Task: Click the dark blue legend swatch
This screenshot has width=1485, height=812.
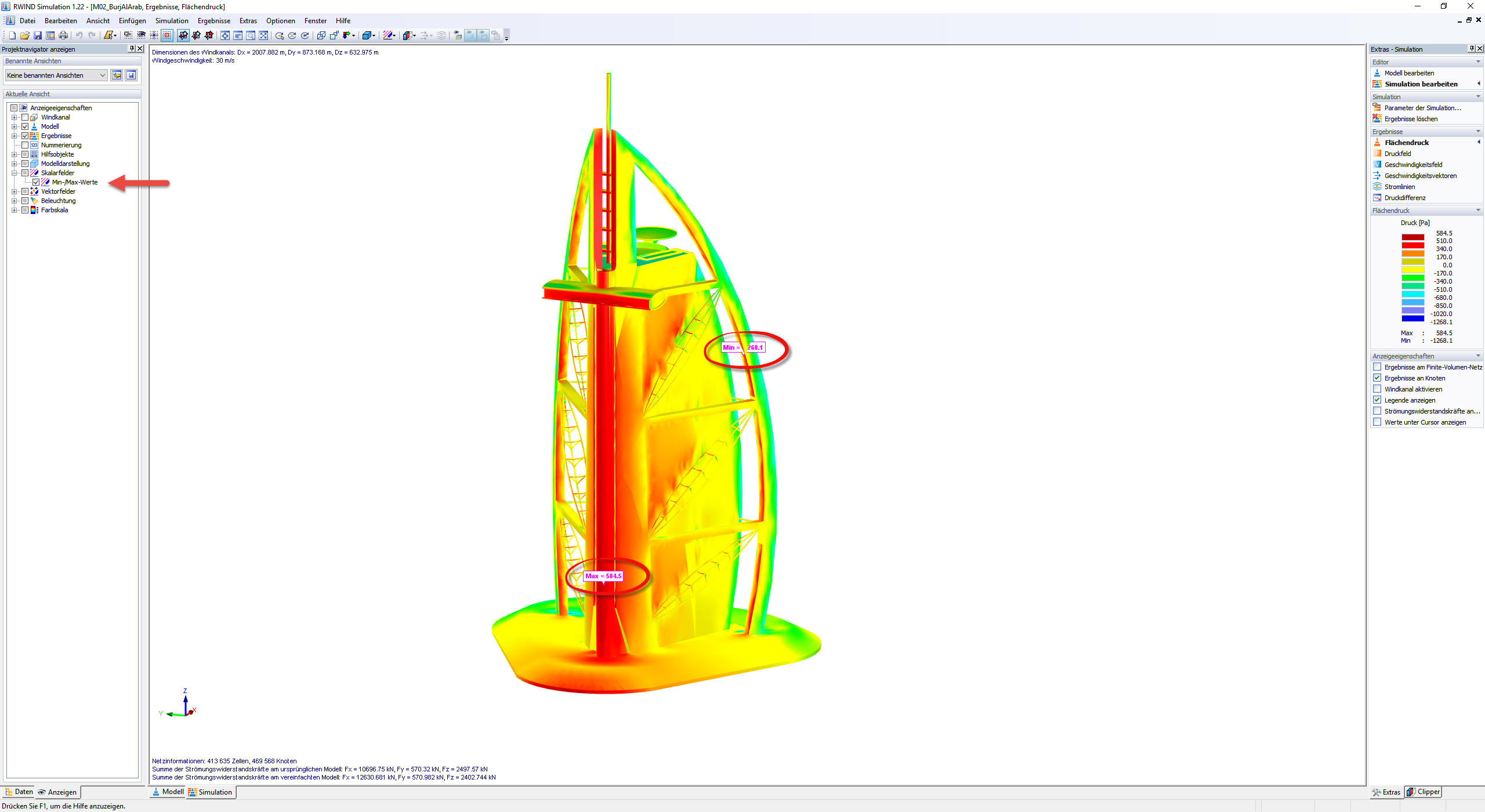Action: 1412,318
